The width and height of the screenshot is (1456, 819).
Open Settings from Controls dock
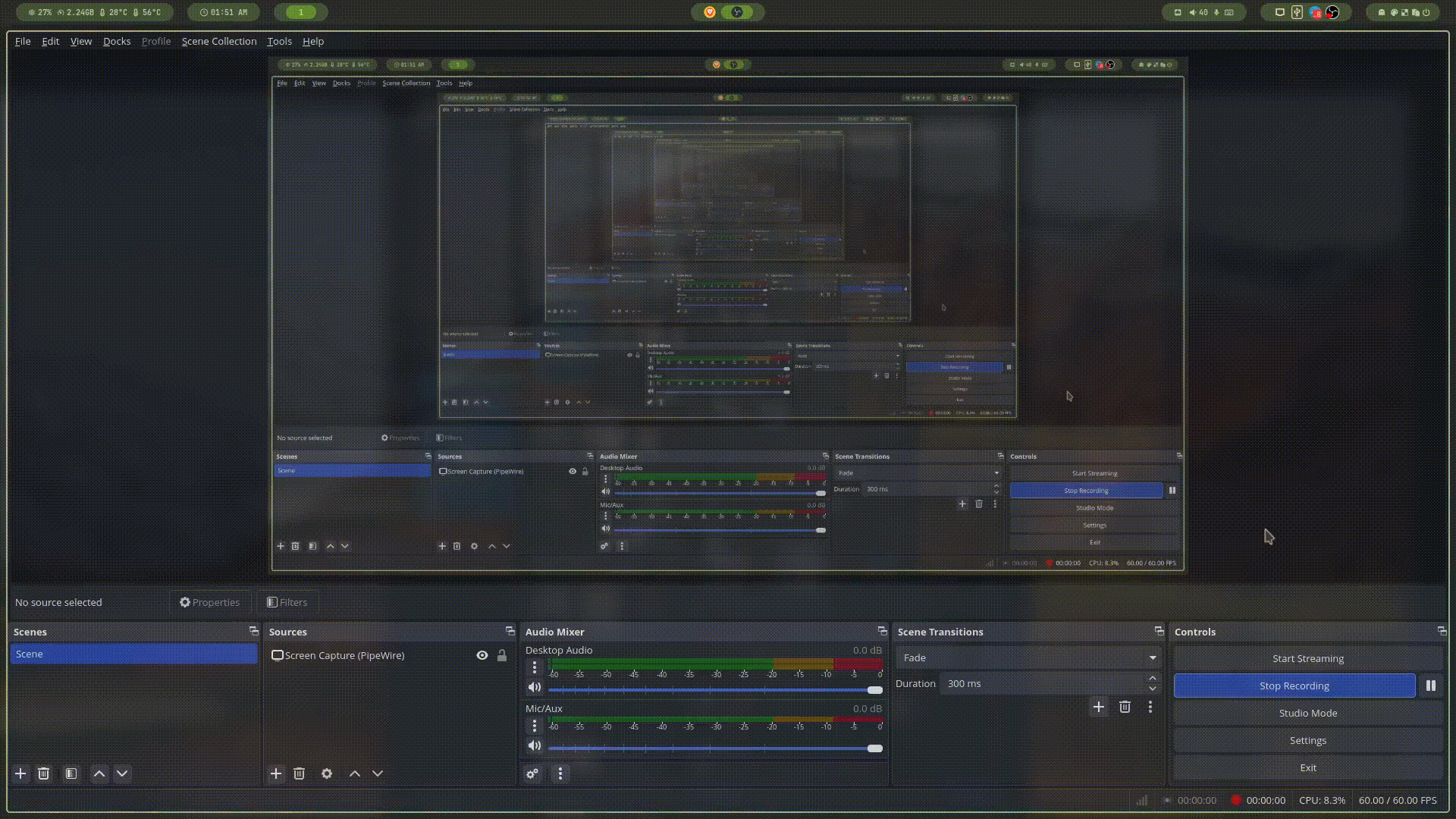[1307, 740]
